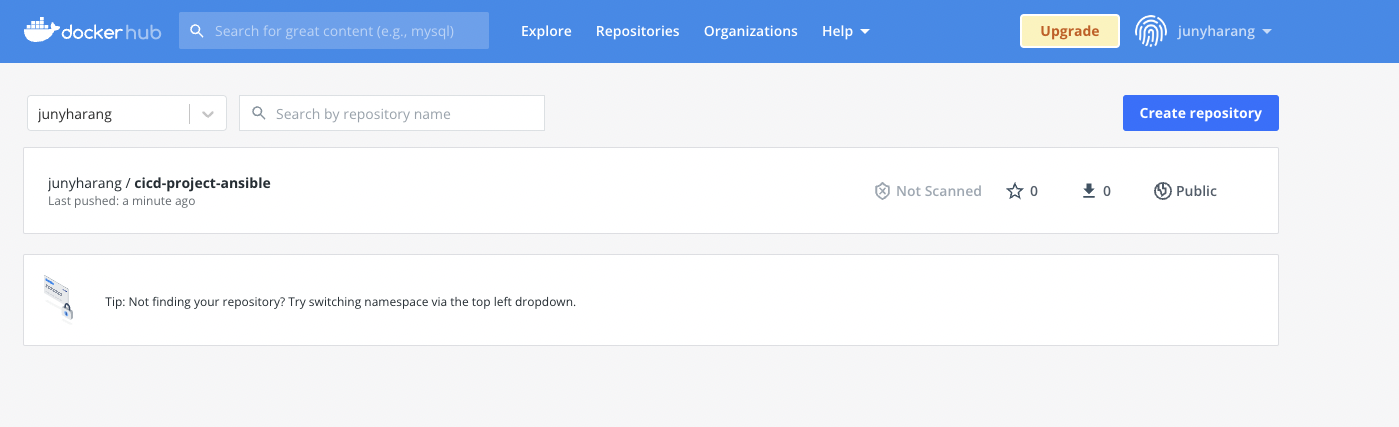This screenshot has width=1399, height=427.
Task: Click the magnifier icon in top search bar
Action: [197, 31]
